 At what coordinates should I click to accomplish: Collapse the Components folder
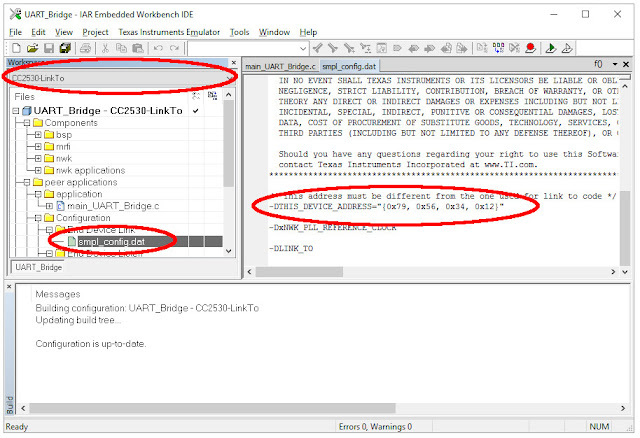click(x=27, y=123)
